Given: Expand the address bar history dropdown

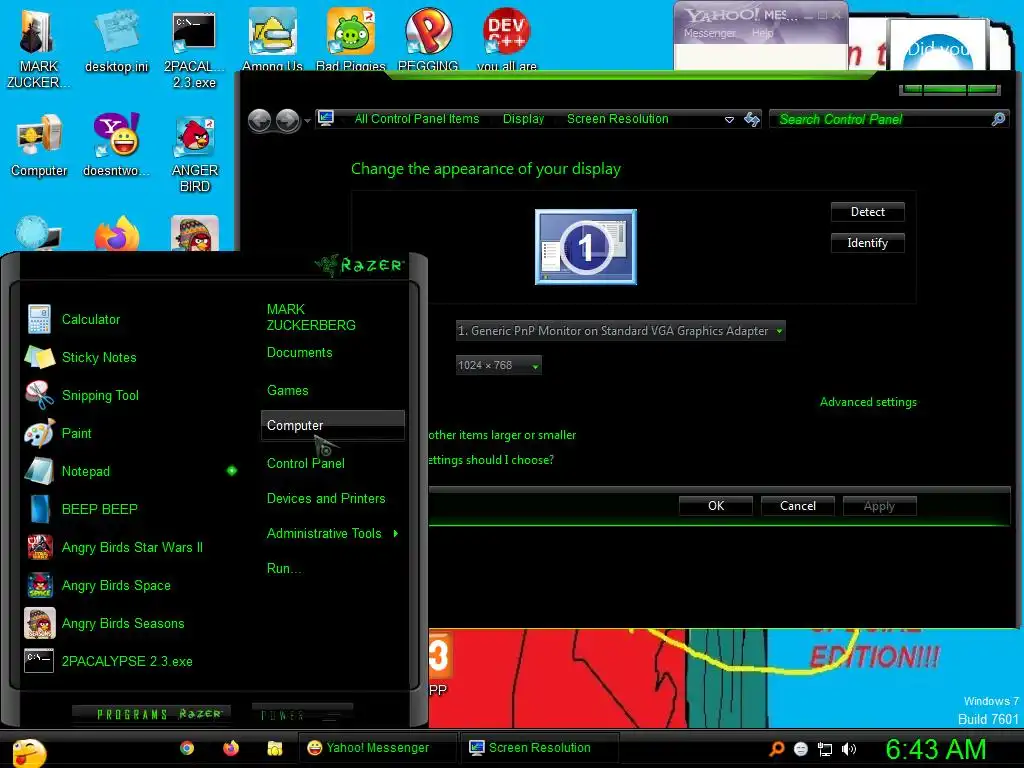Looking at the screenshot, I should pyautogui.click(x=729, y=120).
